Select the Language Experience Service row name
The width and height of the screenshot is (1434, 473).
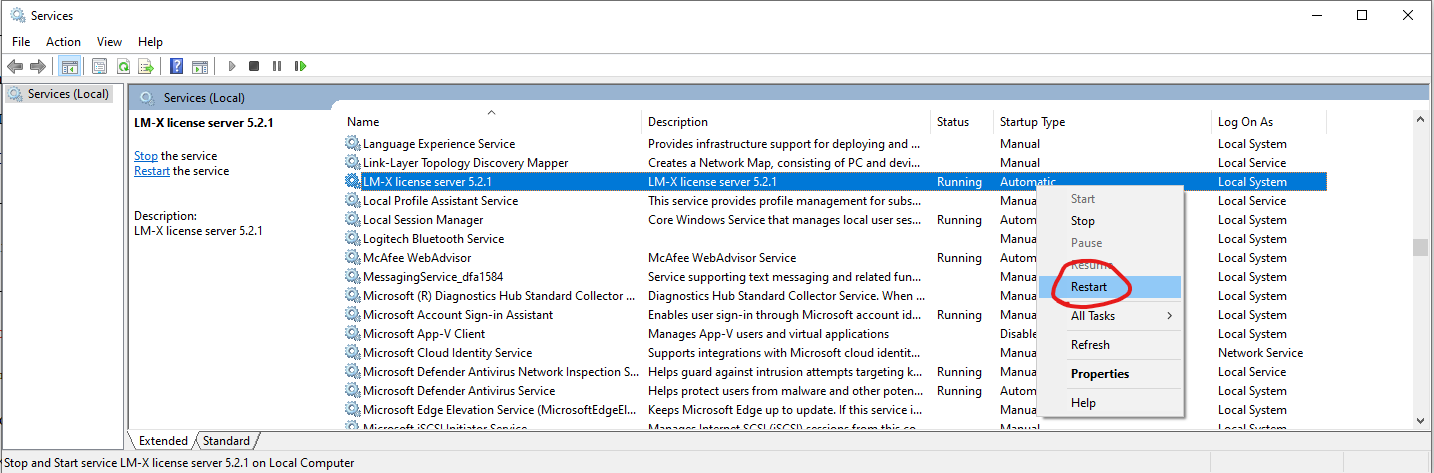point(439,144)
